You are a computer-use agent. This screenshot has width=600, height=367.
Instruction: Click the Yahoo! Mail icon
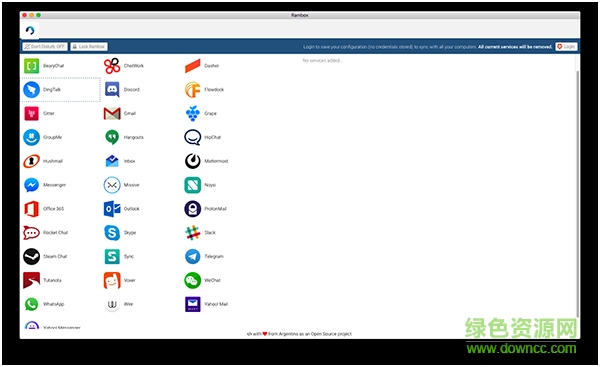[192, 304]
